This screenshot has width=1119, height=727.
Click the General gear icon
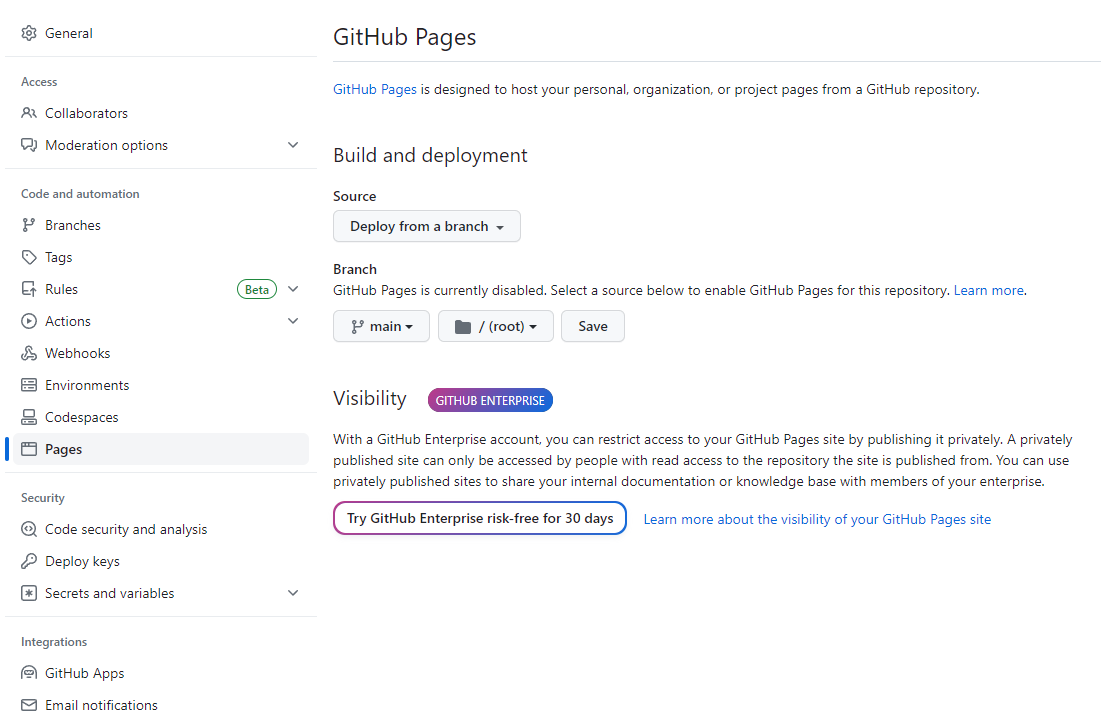click(x=29, y=33)
